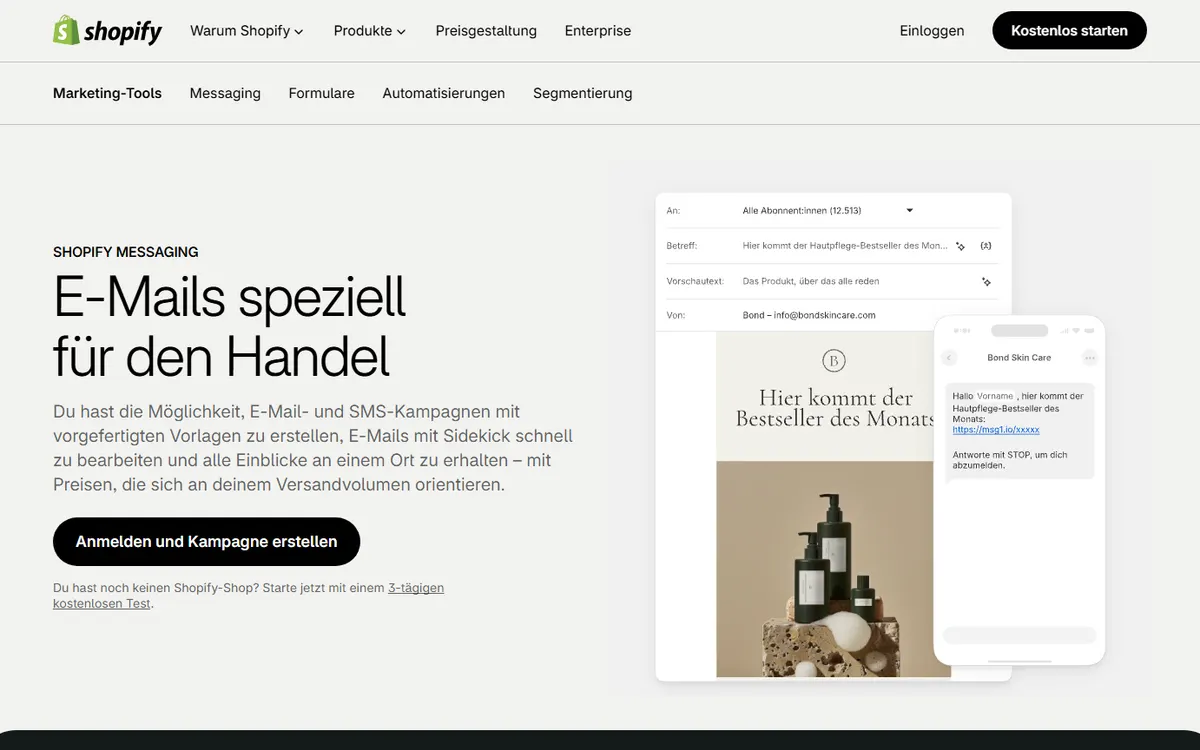This screenshot has width=1200, height=750.
Task: Click the SHOPIFY MESSAGING label
Action: tap(126, 252)
